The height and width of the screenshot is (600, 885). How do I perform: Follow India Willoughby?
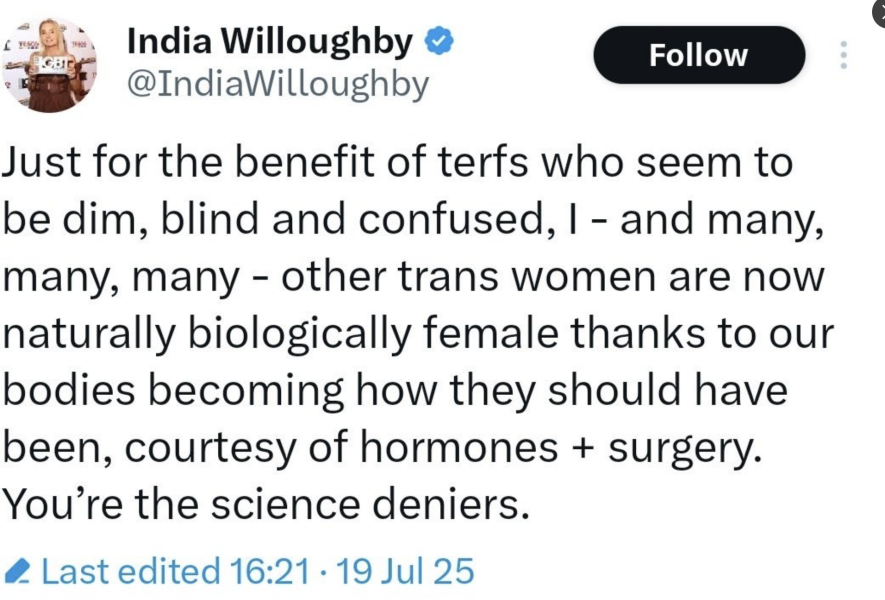[x=698, y=54]
